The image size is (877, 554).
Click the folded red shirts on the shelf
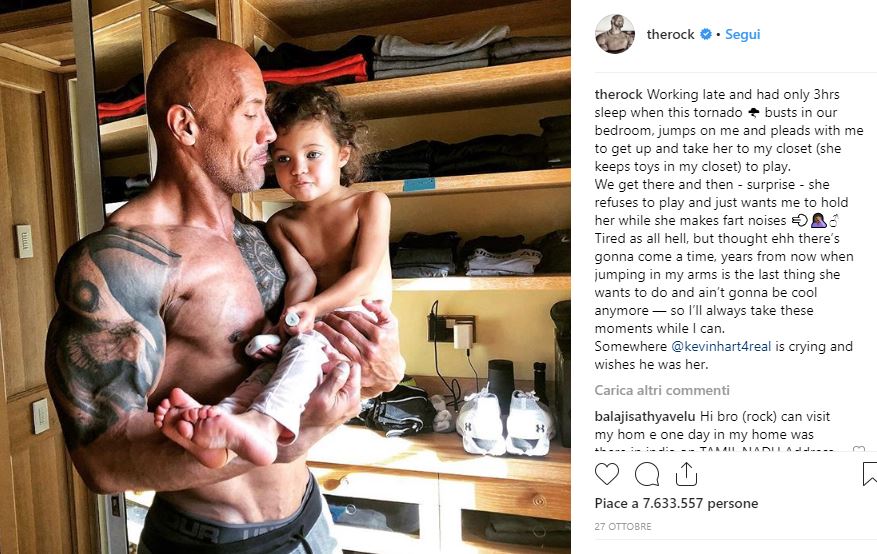316,69
